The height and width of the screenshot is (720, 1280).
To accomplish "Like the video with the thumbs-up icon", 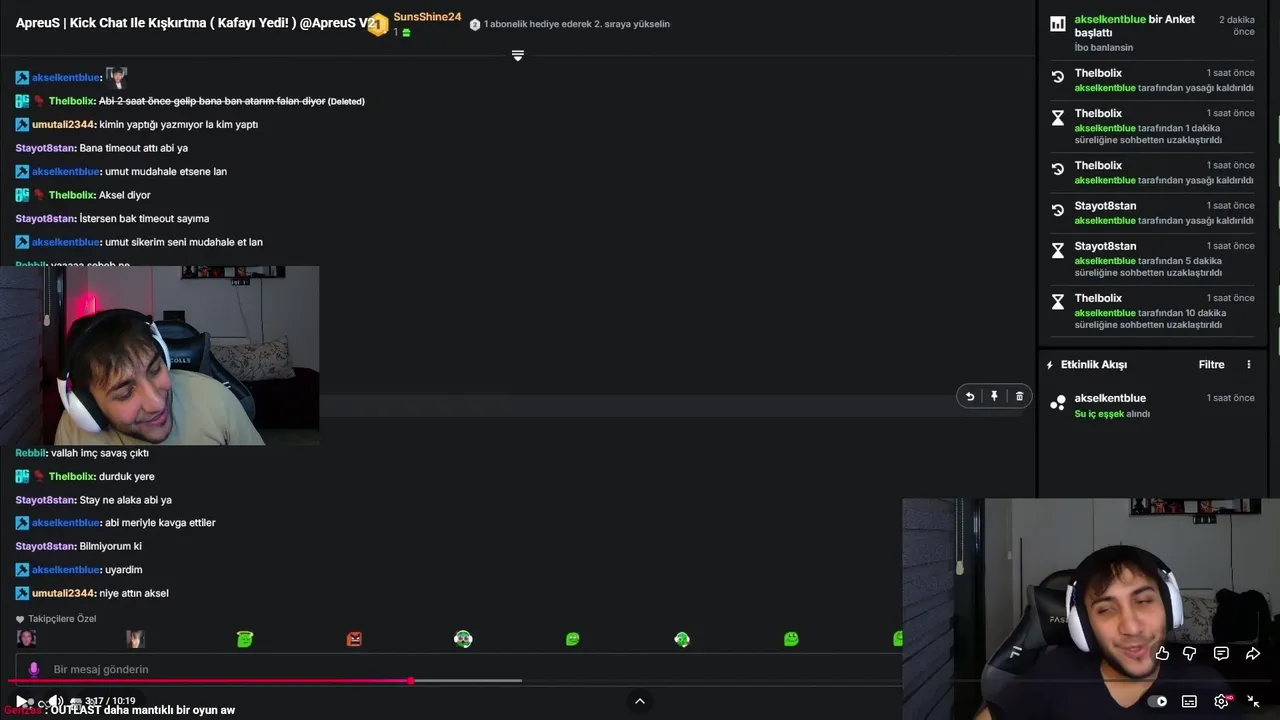I will pyautogui.click(x=1162, y=653).
